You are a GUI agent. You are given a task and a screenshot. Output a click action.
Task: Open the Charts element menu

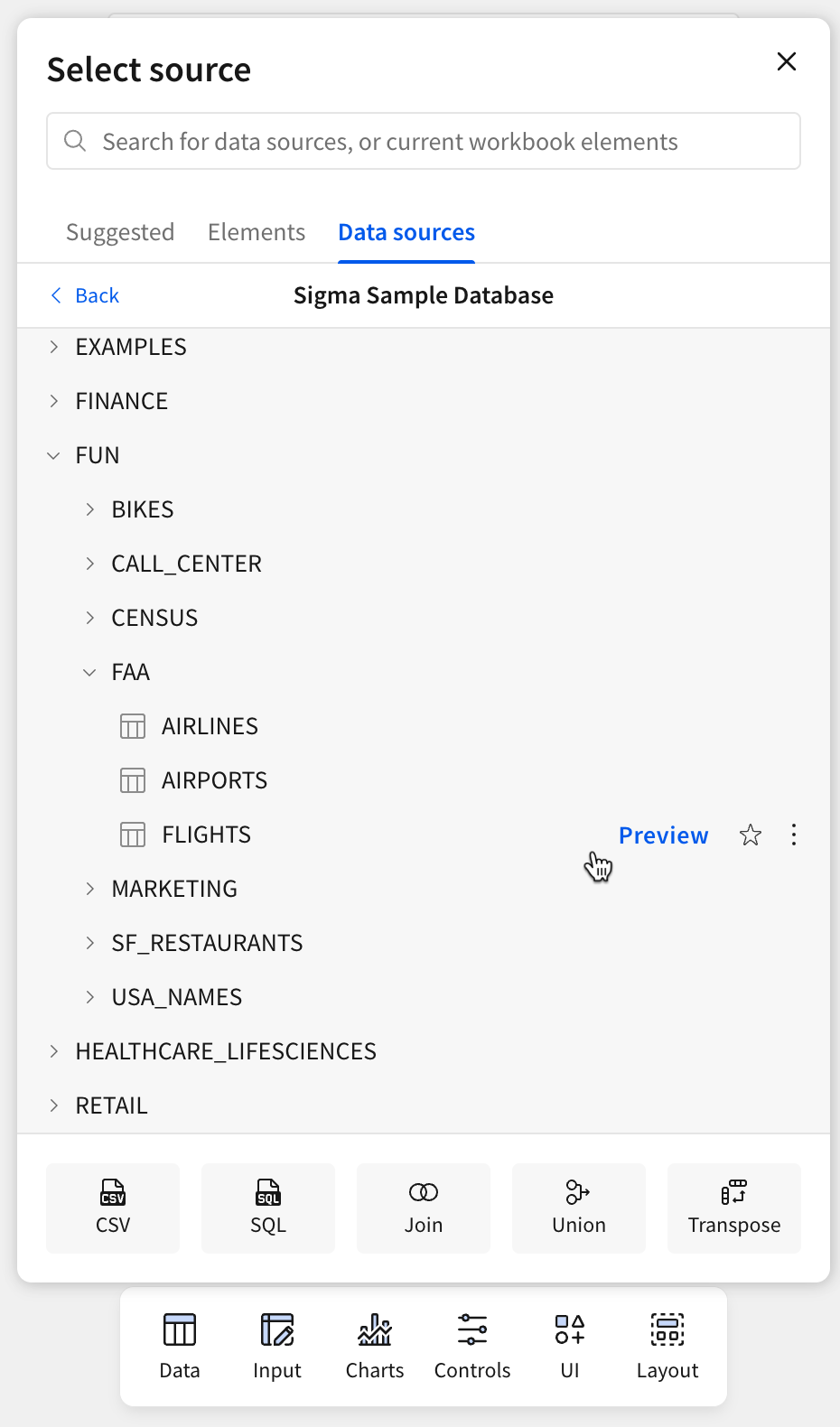375,1346
